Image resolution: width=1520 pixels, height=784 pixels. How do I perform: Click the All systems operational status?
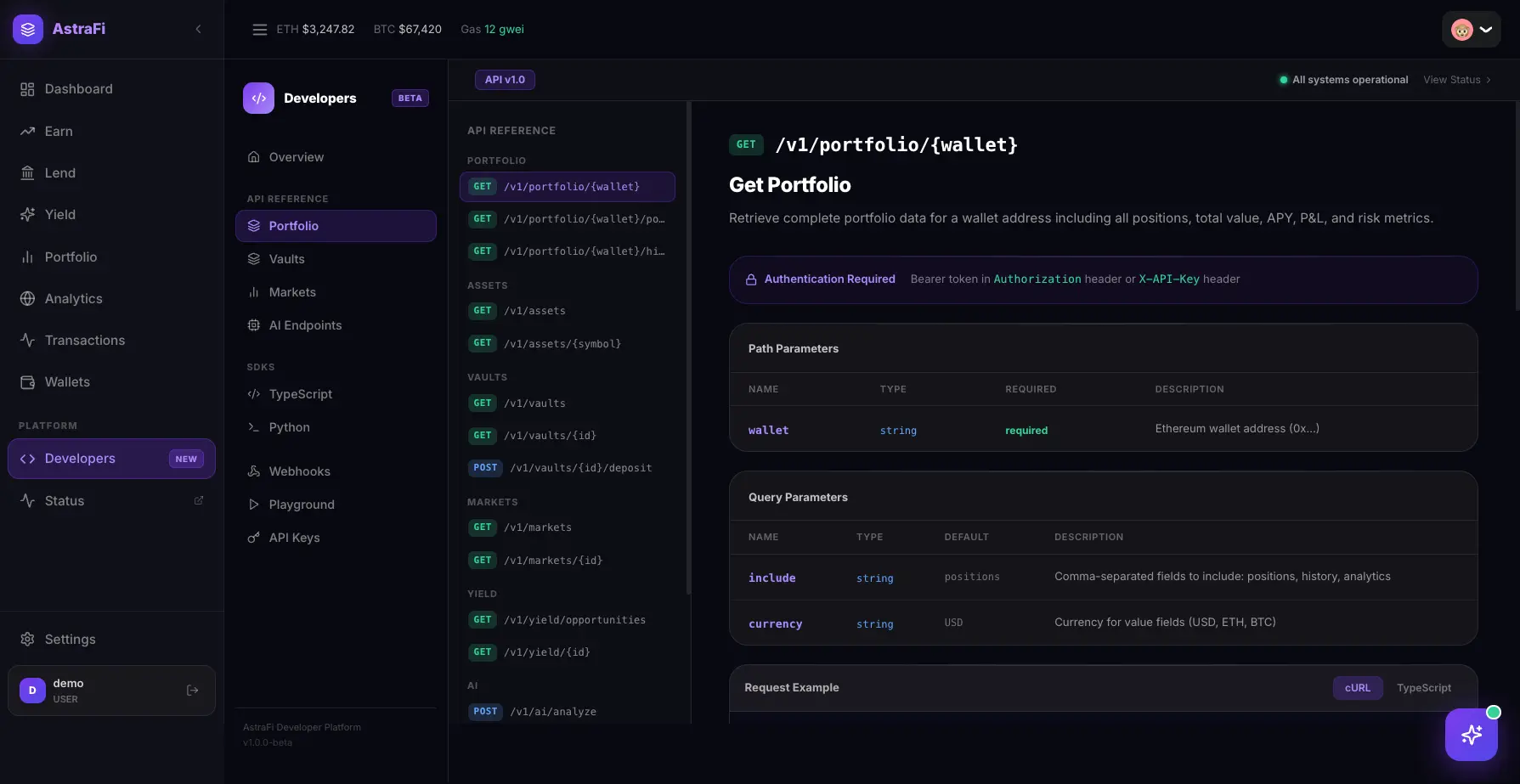1343,80
